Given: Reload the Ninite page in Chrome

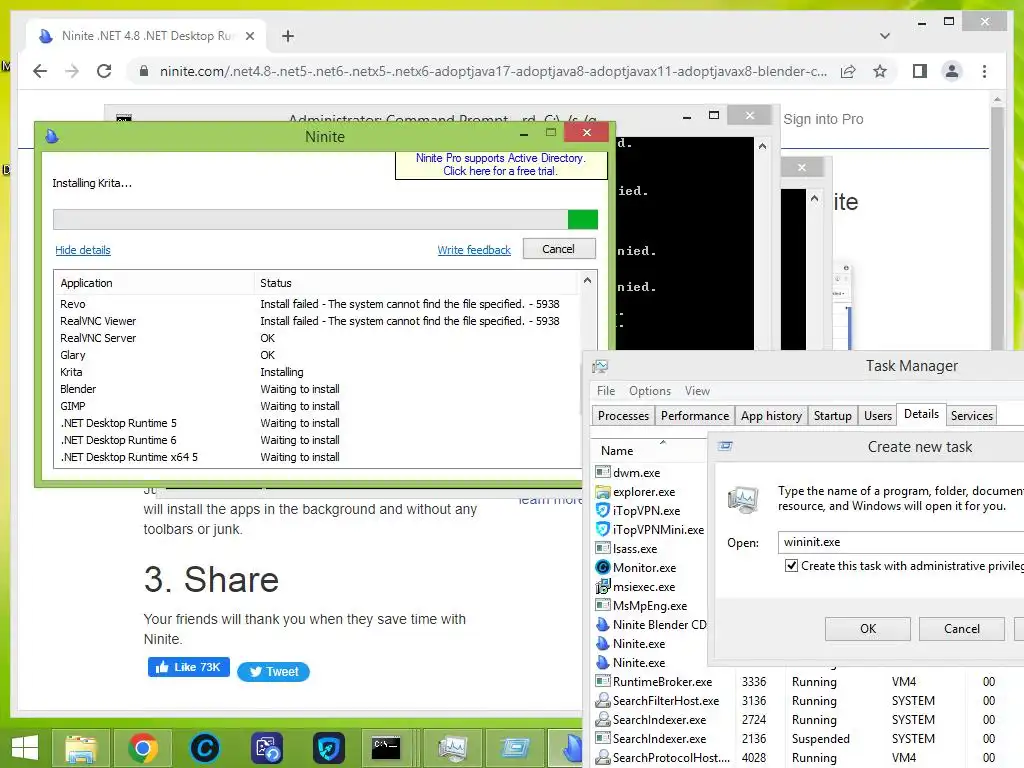Looking at the screenshot, I should click(x=104, y=71).
